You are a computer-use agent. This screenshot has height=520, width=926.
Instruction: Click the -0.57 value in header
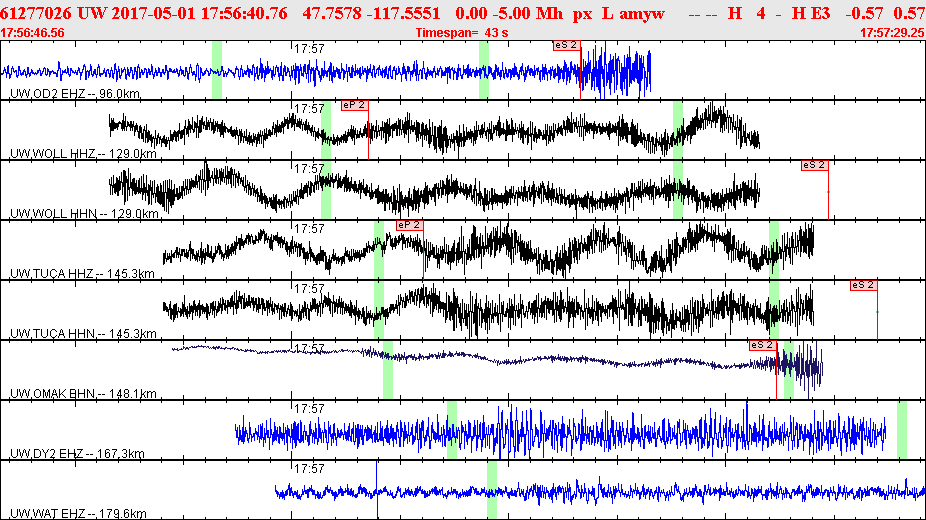tap(864, 13)
